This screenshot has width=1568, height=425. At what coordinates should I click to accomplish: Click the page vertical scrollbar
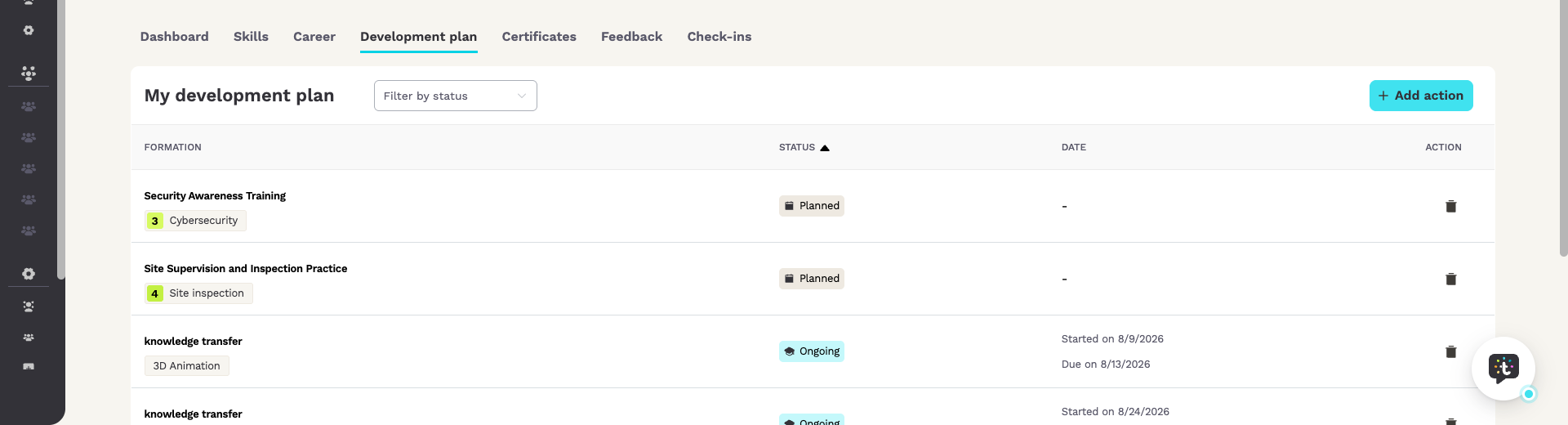click(x=1563, y=128)
